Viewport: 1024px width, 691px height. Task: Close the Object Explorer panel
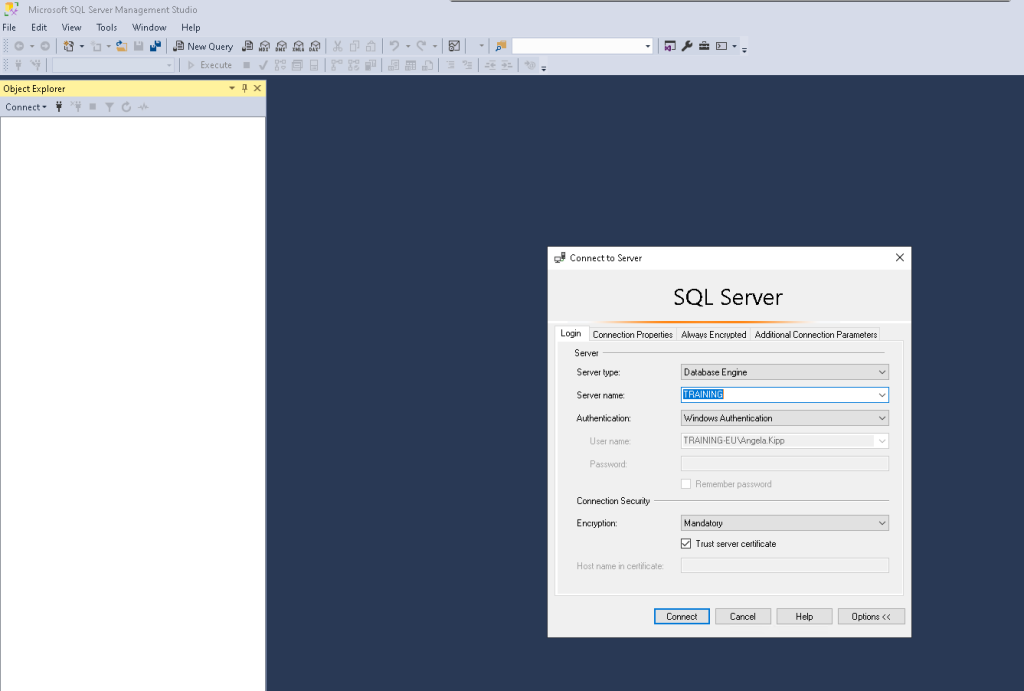257,88
